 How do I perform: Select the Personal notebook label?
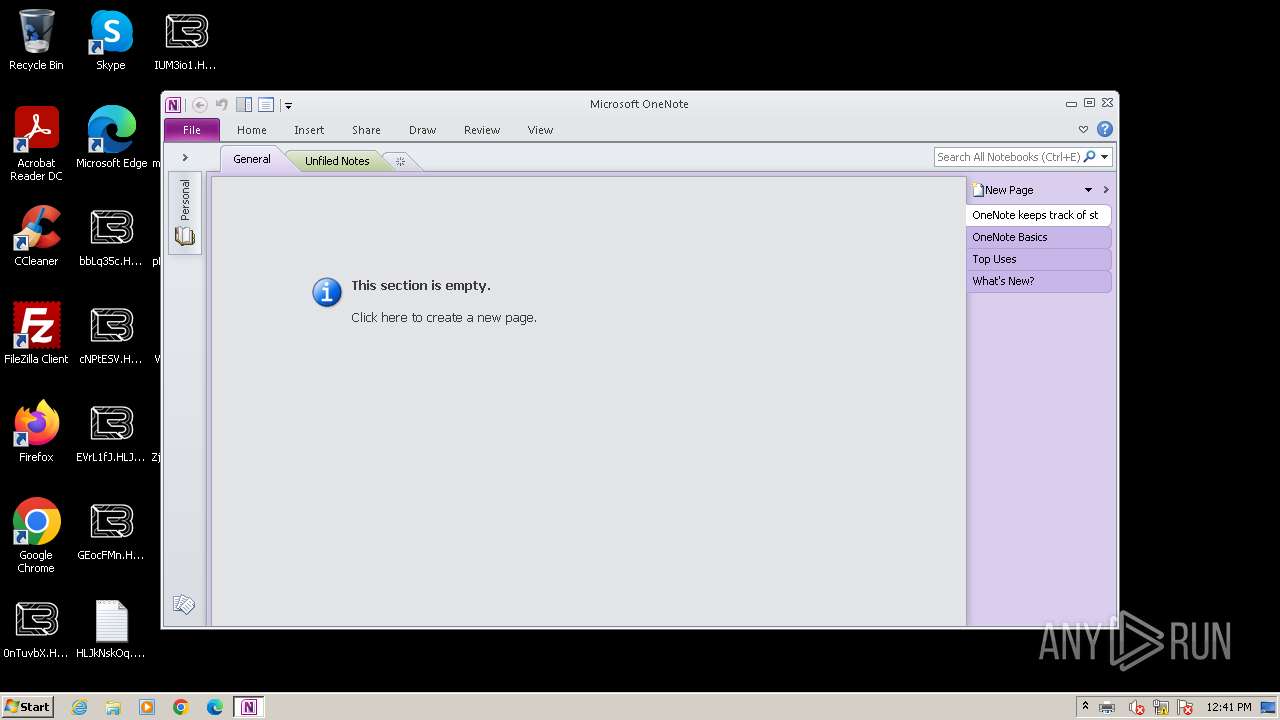point(185,199)
